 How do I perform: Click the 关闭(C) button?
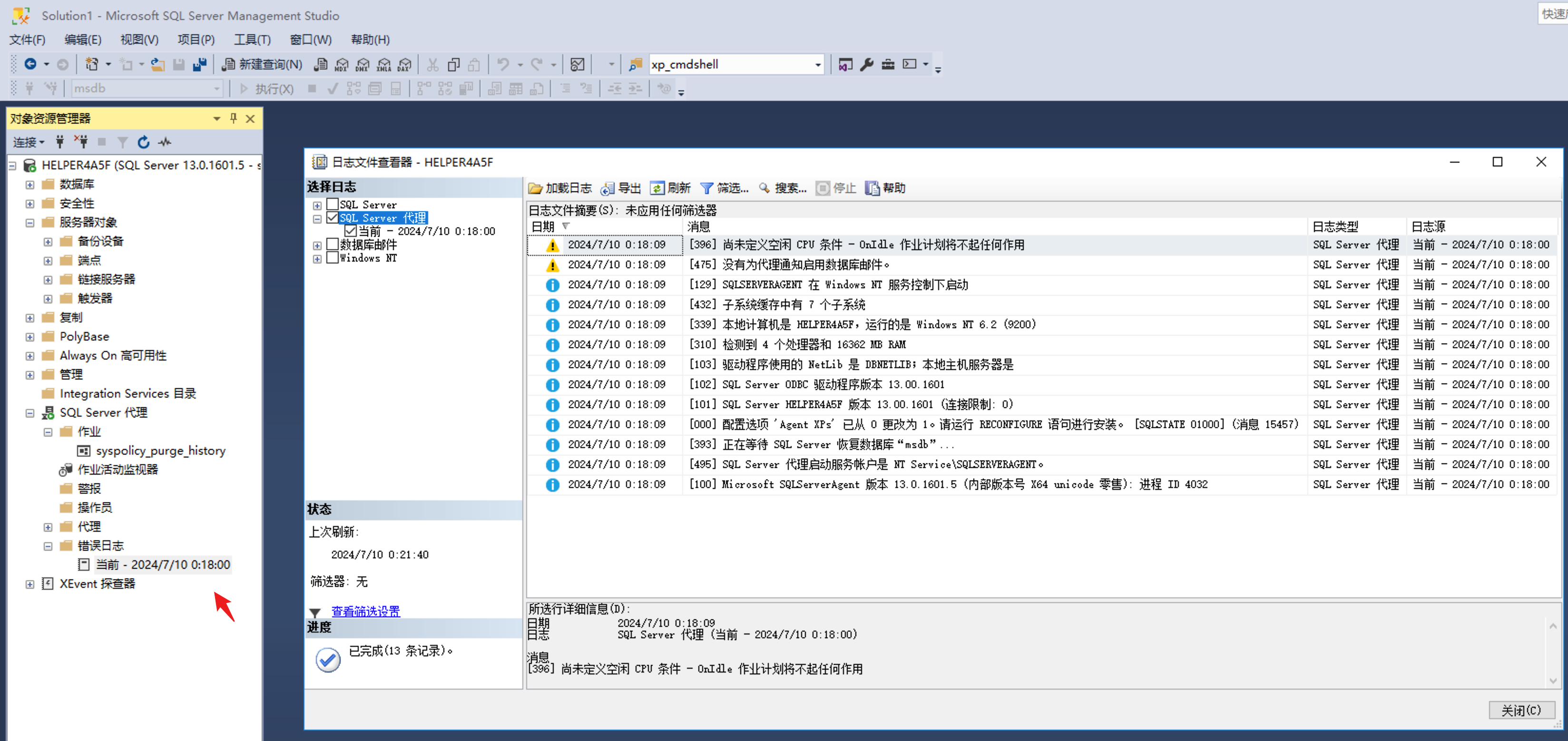coord(1522,709)
